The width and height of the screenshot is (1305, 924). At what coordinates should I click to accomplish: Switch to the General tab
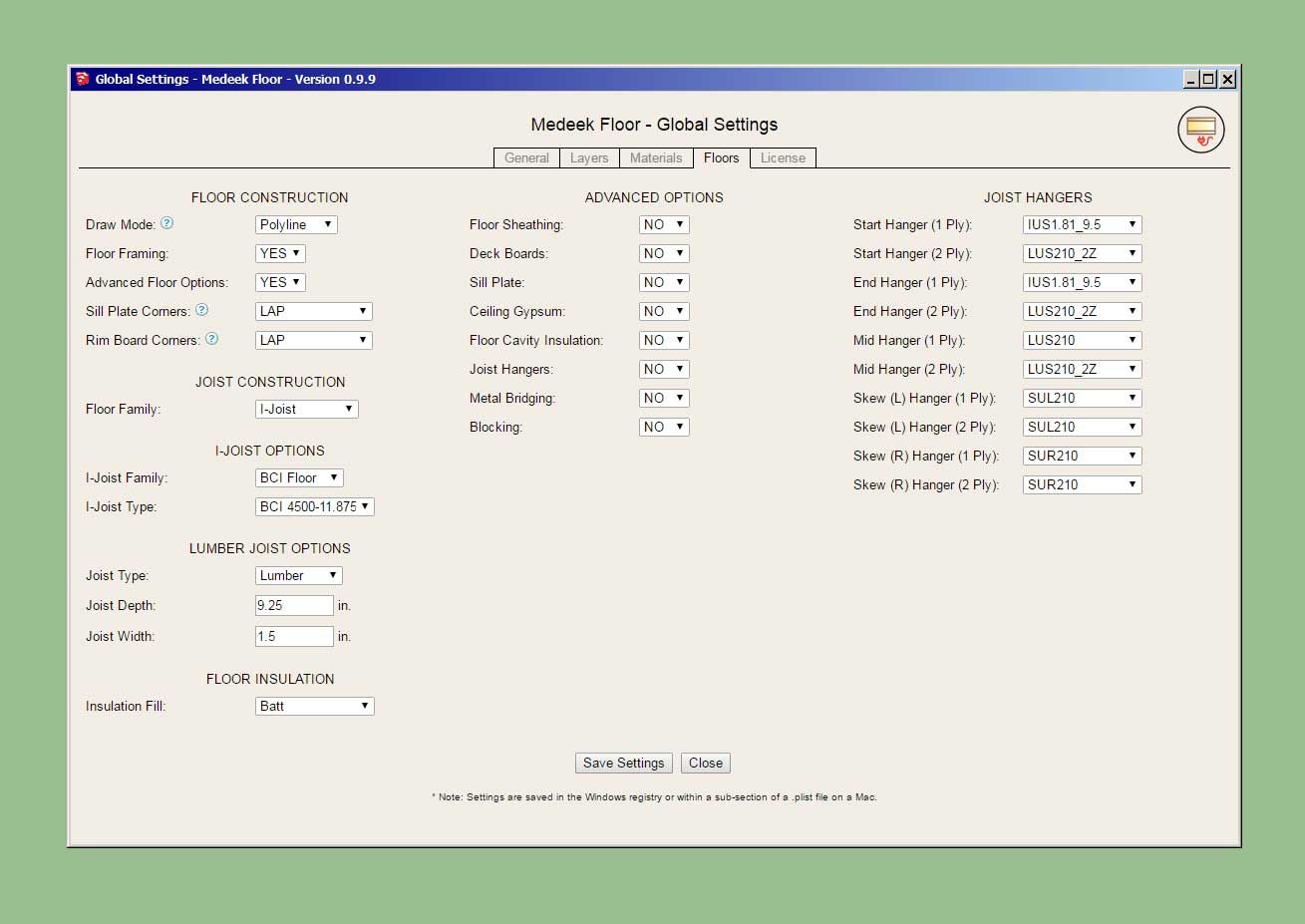(x=526, y=157)
